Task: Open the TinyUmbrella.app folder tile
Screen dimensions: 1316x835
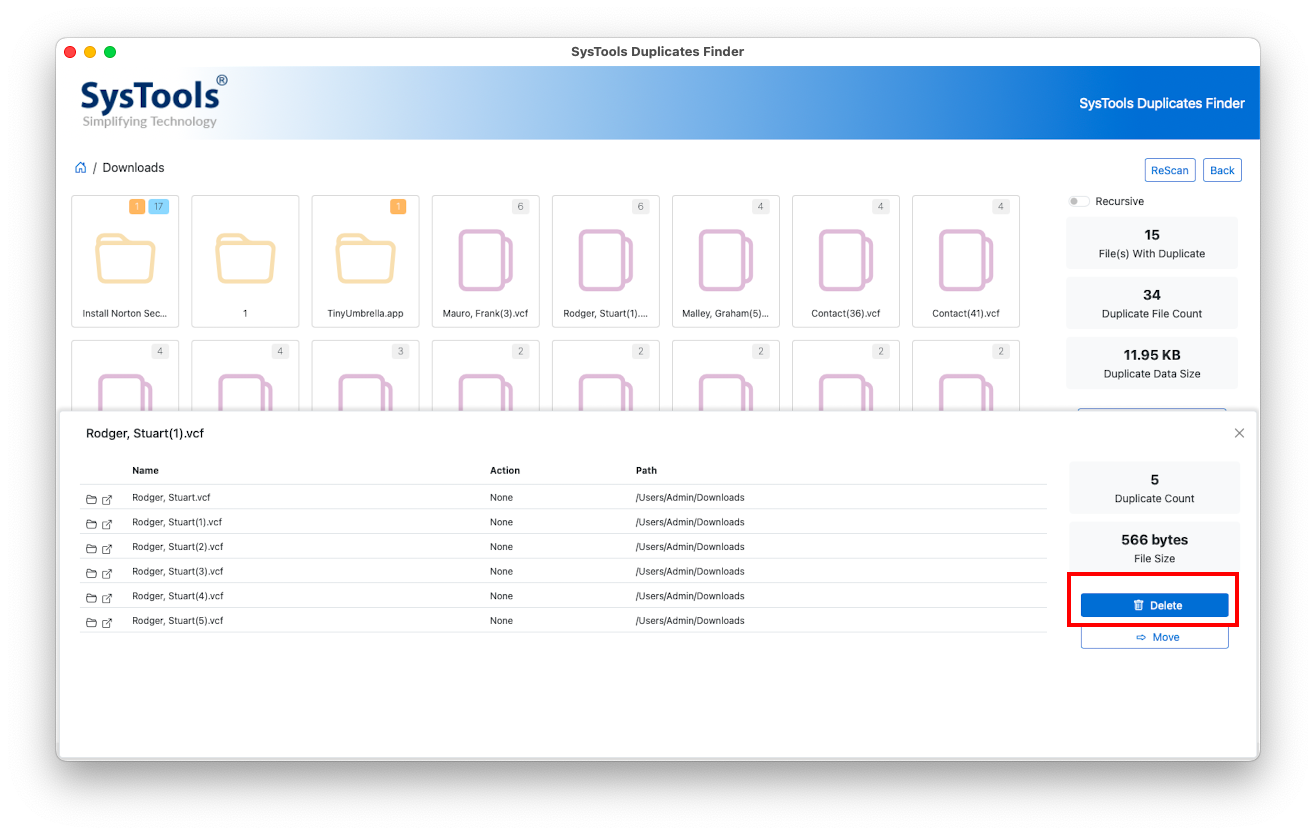Action: tap(365, 261)
